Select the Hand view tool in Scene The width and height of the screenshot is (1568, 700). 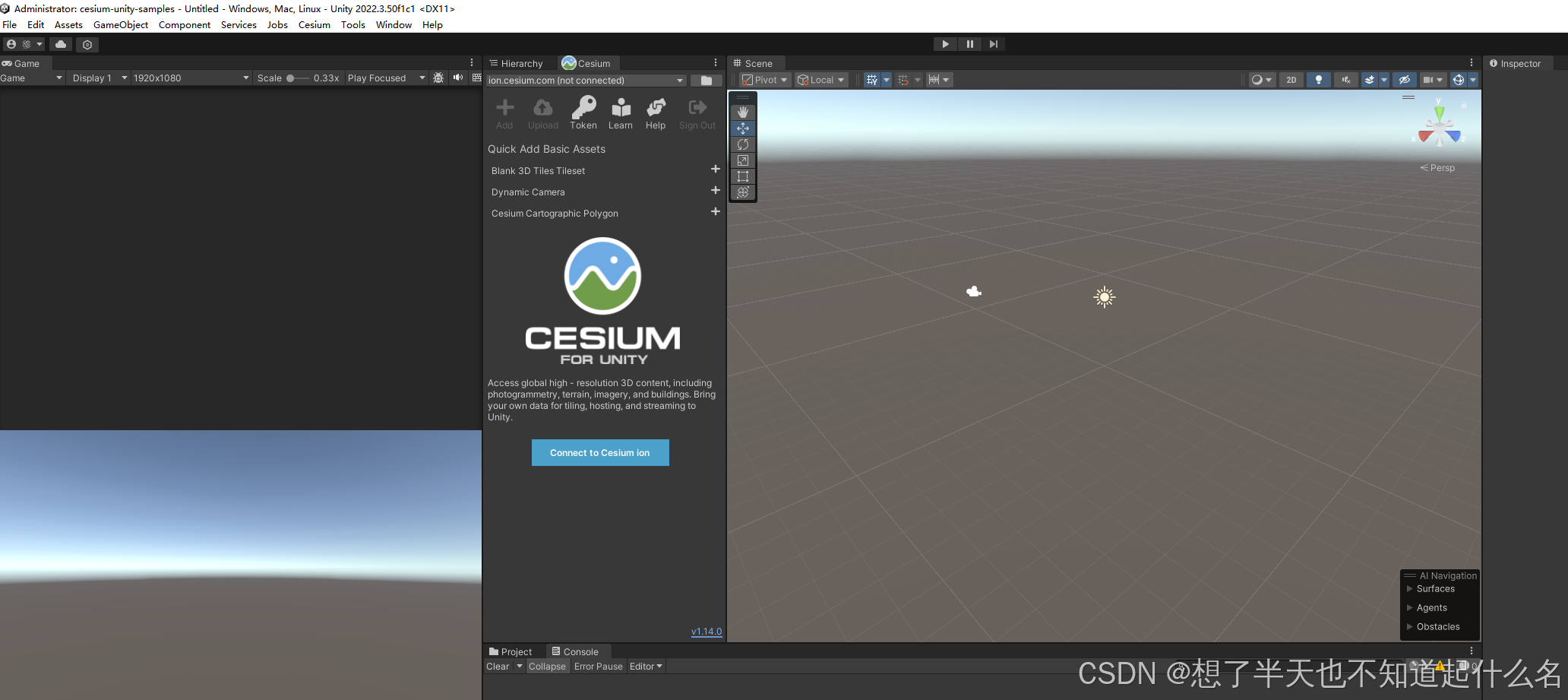point(743,112)
